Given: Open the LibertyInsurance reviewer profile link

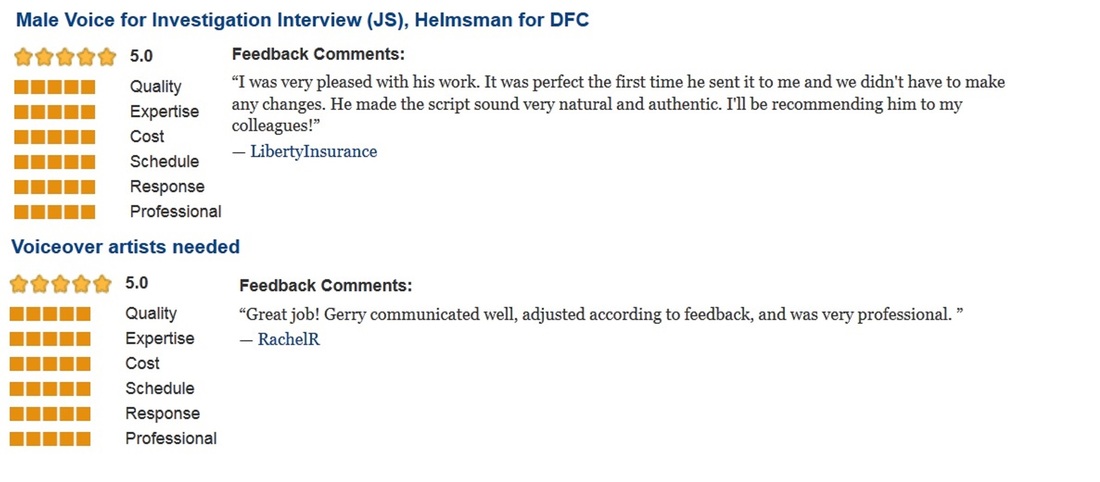Looking at the screenshot, I should point(314,152).
